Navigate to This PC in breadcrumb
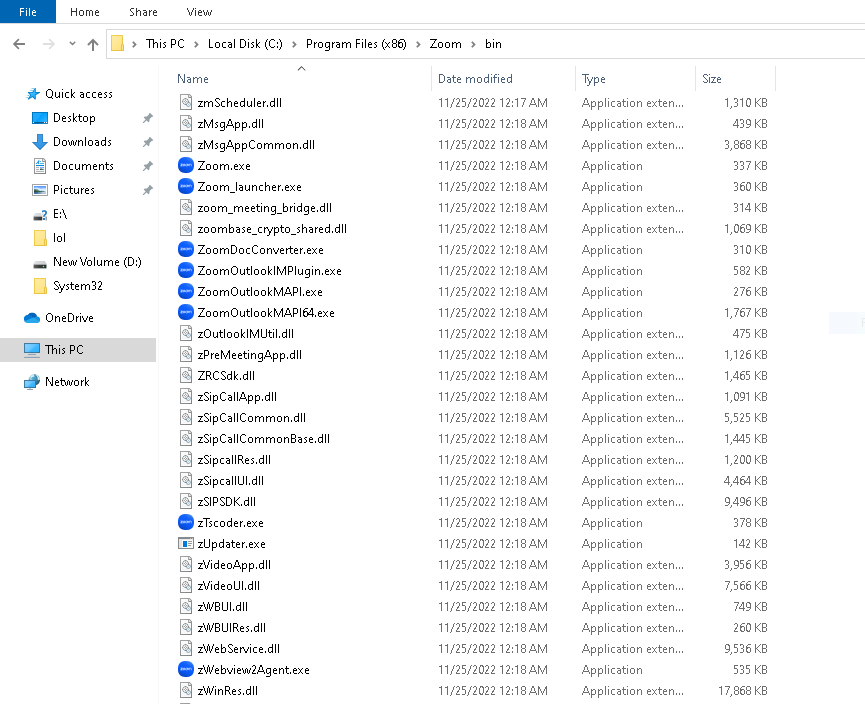This screenshot has height=704, width=865. point(165,44)
